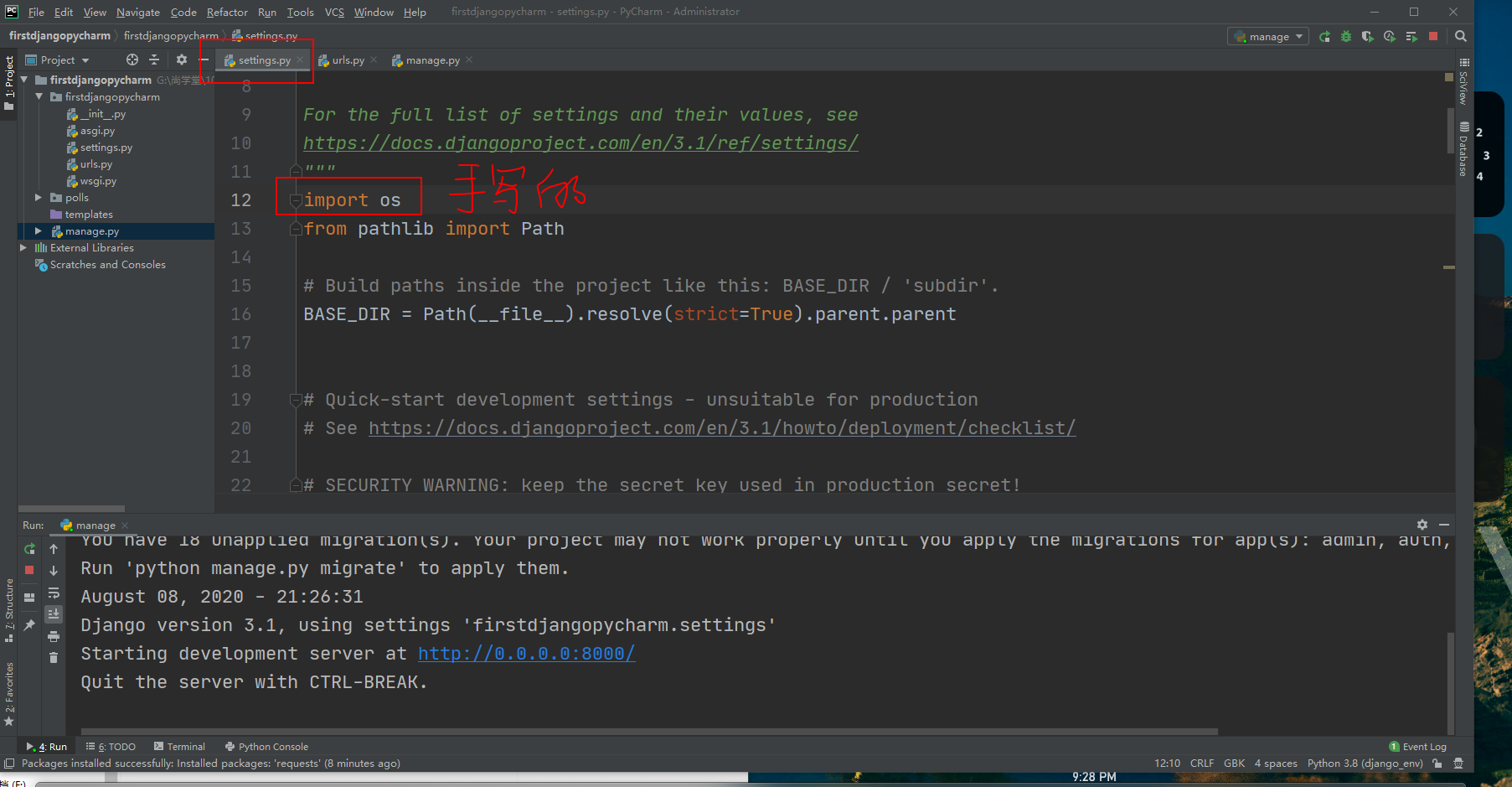The height and width of the screenshot is (787, 1512).
Task: Change CRLF line separator
Action: click(x=1201, y=764)
